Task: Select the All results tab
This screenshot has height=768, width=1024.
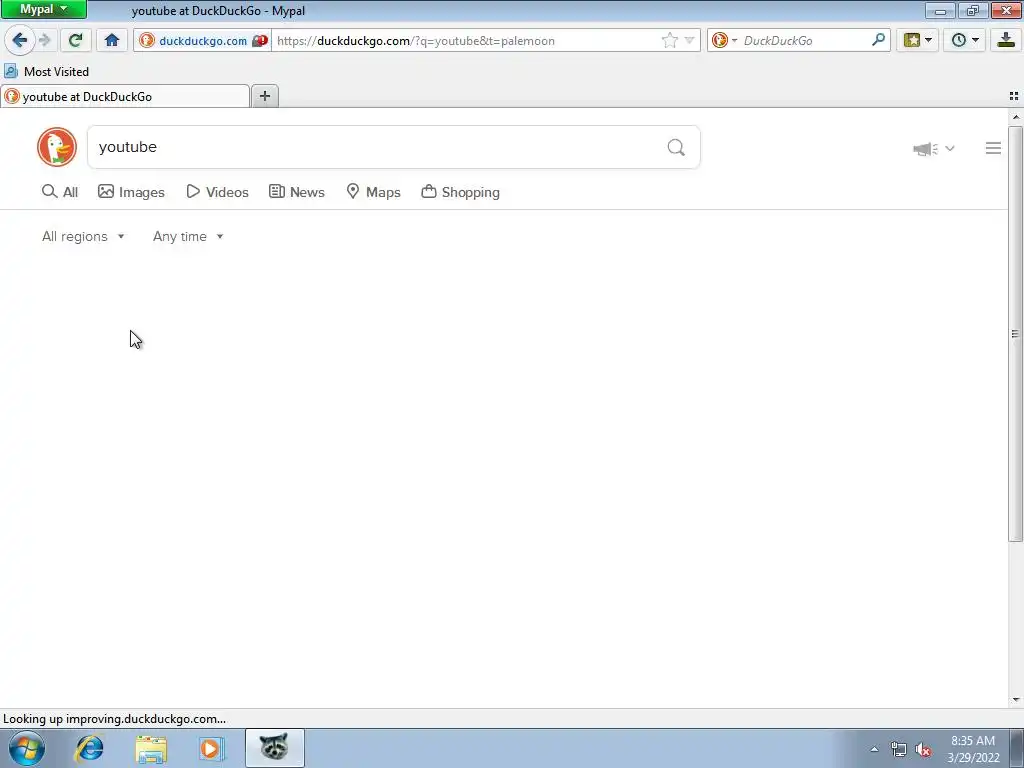Action: tap(60, 192)
